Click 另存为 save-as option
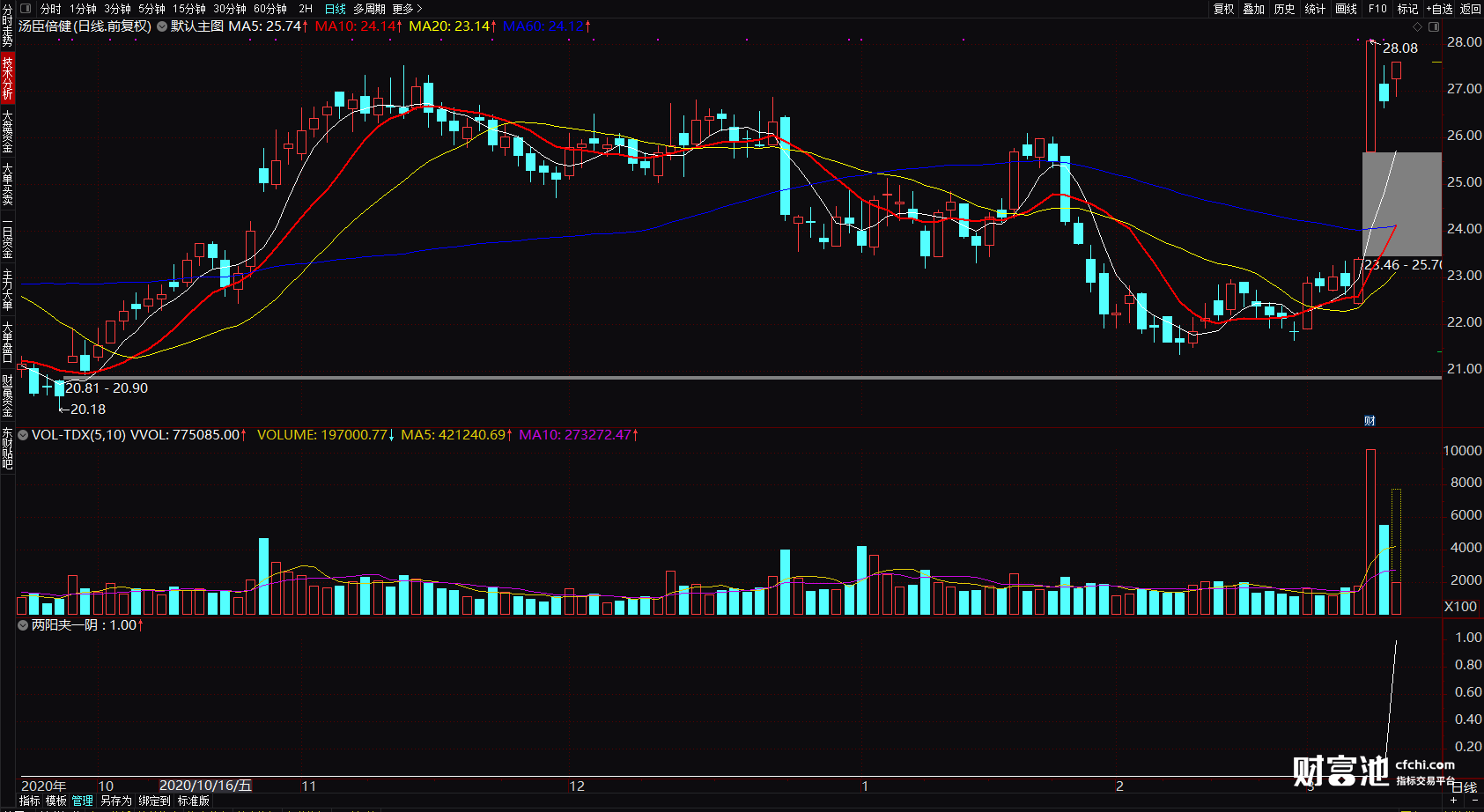The image size is (1484, 812). [x=115, y=801]
